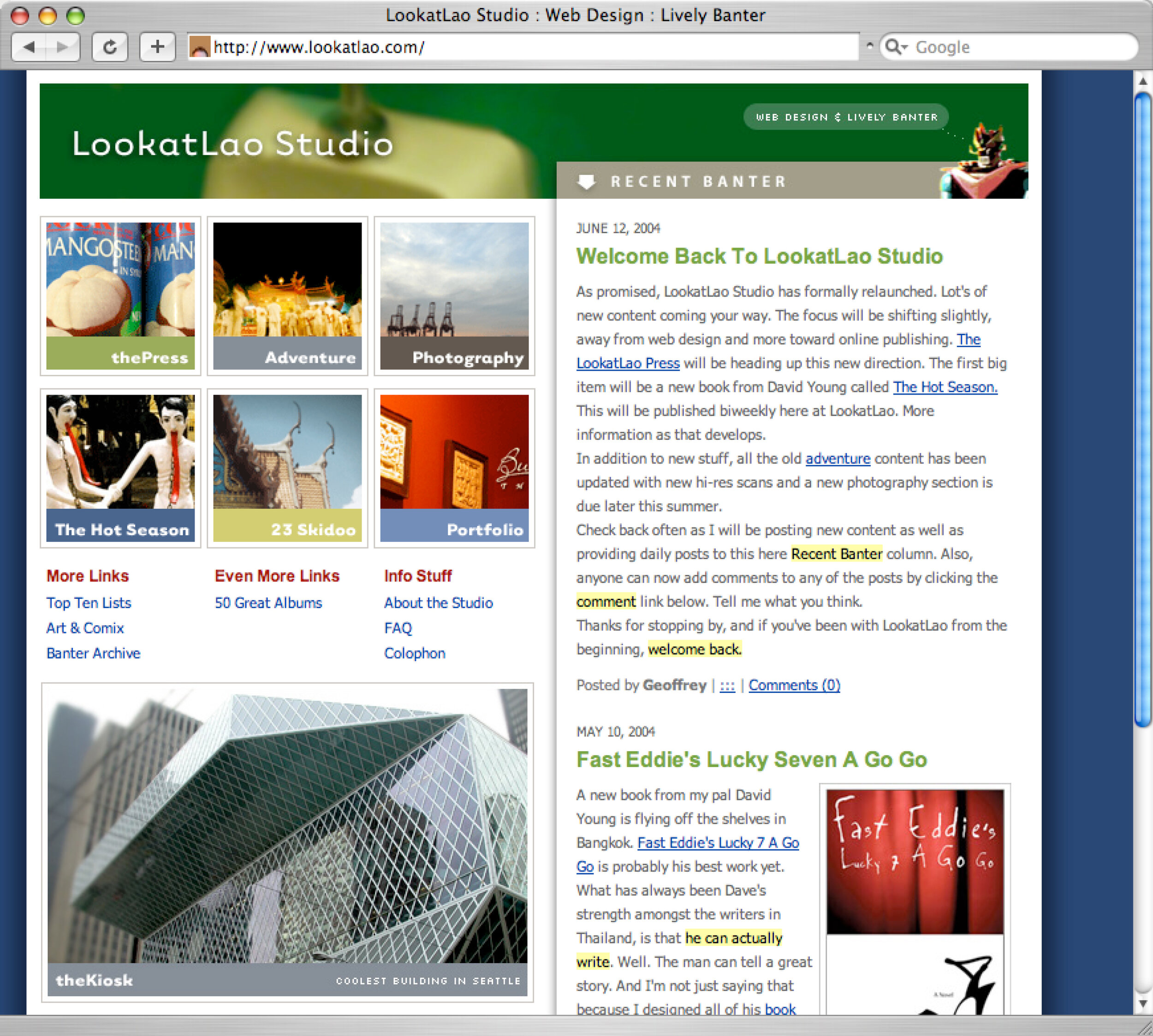
Task: Click the ::: icon next to Geoffrey
Action: pos(728,685)
